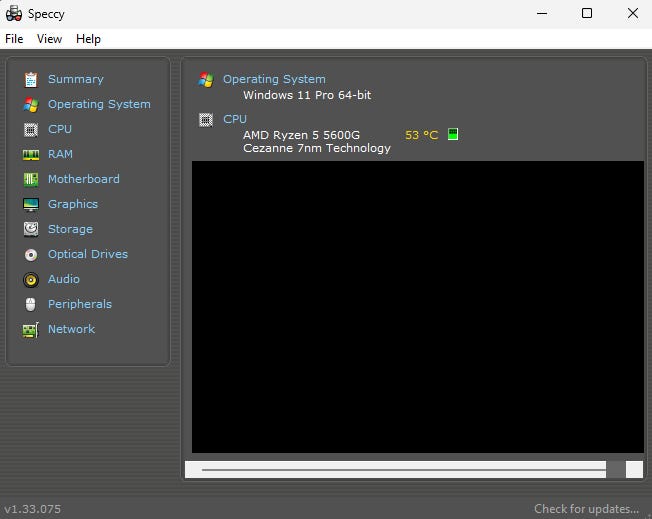
Task: Click Check for updates link
Action: [586, 509]
